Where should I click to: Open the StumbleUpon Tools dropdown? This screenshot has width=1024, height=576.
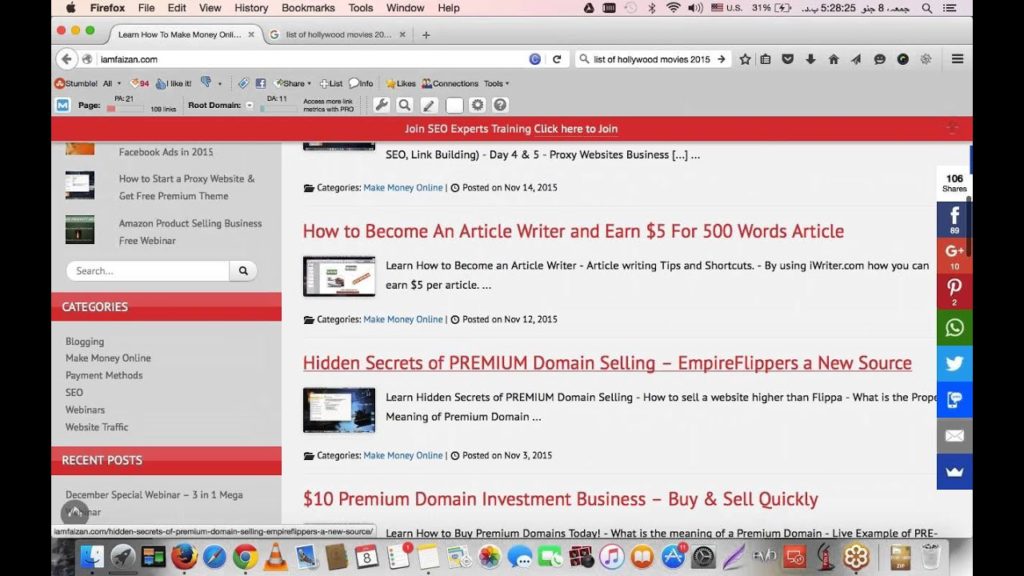496,84
